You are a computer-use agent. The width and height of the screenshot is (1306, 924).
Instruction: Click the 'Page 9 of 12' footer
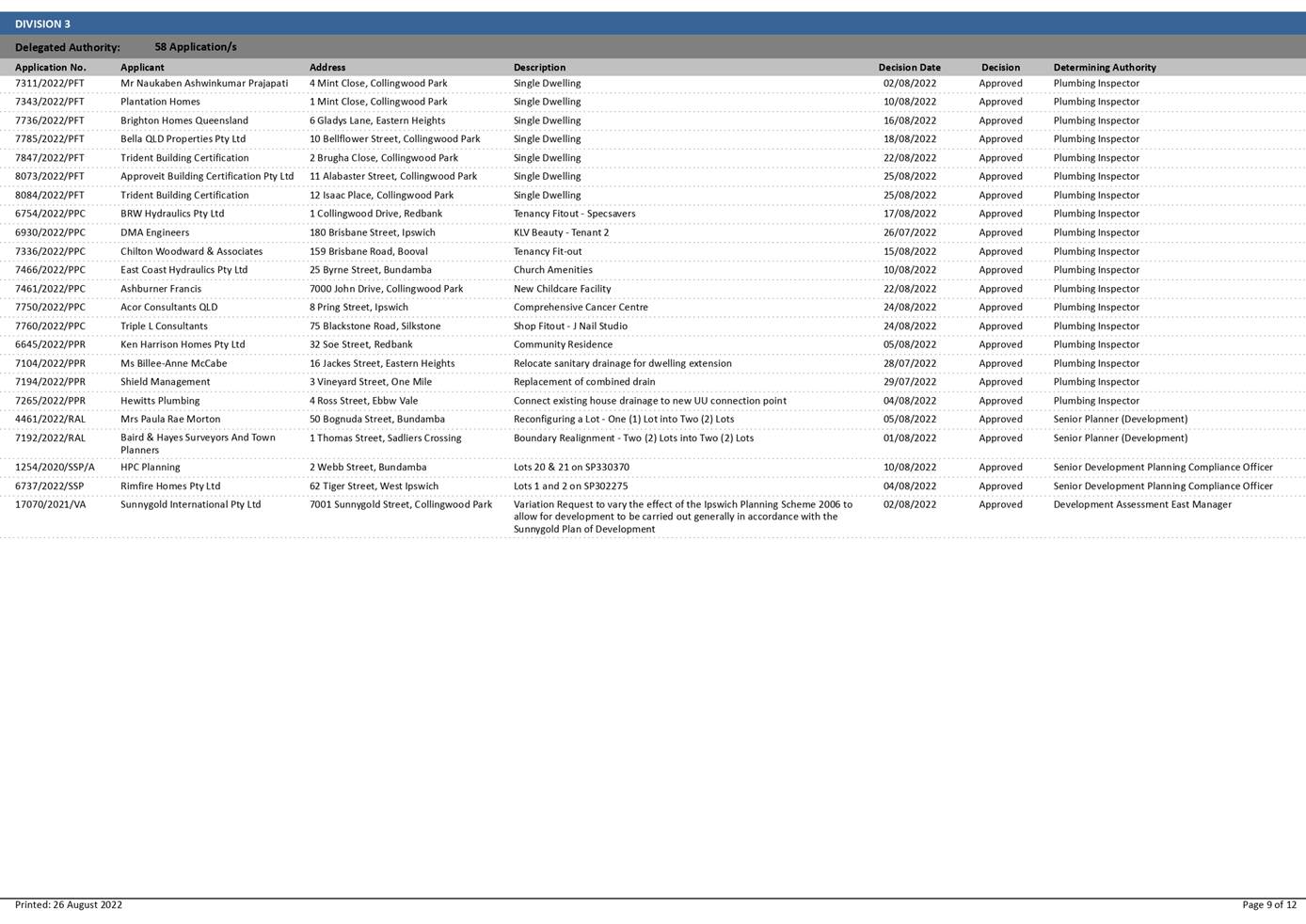pos(1269,905)
